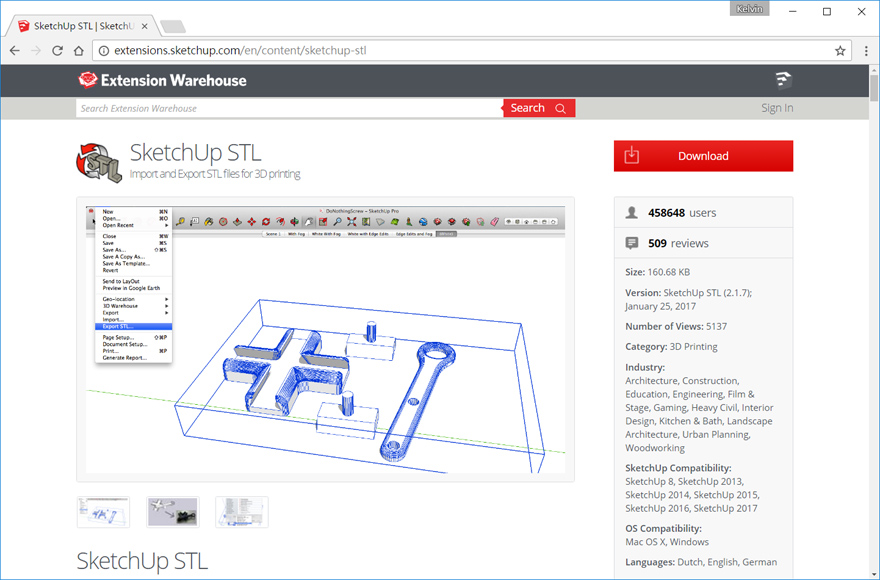Click the 3D Printing category link
This screenshot has width=880, height=580.
(694, 346)
